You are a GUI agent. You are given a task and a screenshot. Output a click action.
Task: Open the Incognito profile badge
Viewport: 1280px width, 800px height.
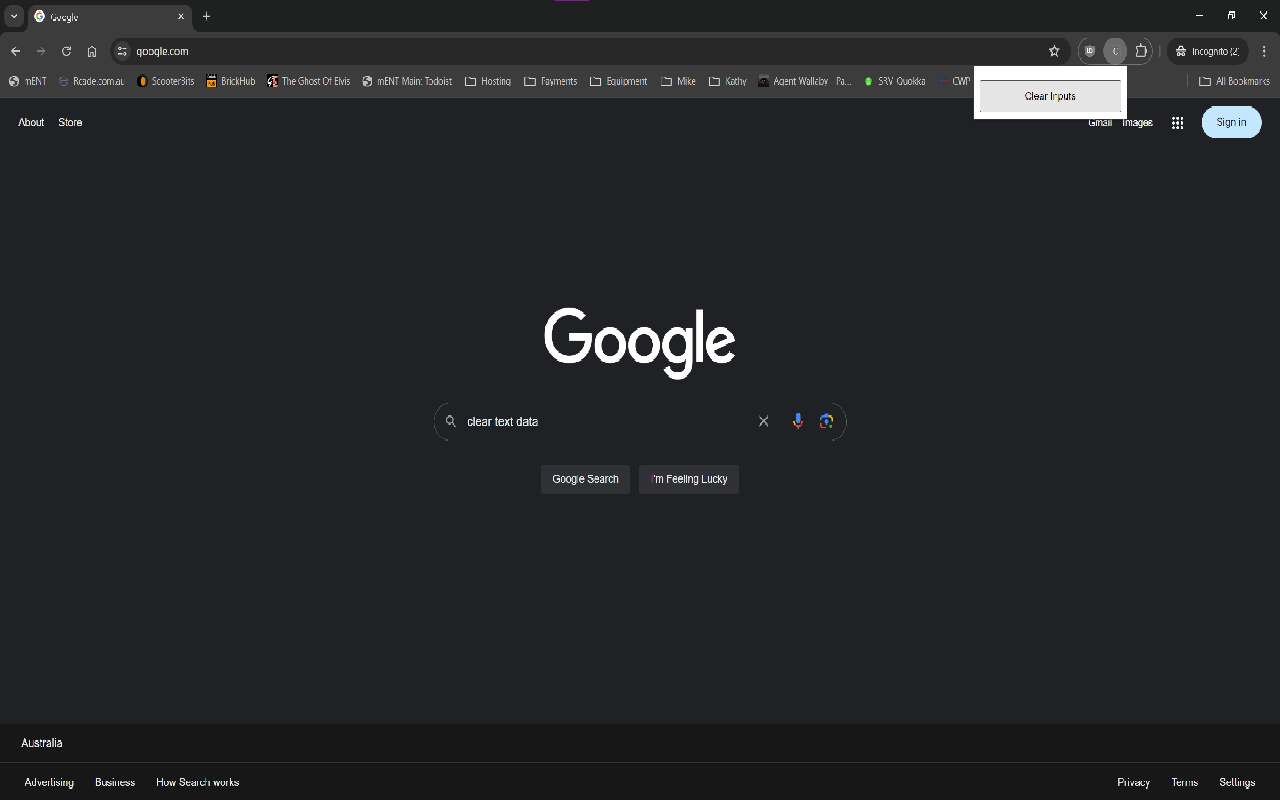[1207, 51]
